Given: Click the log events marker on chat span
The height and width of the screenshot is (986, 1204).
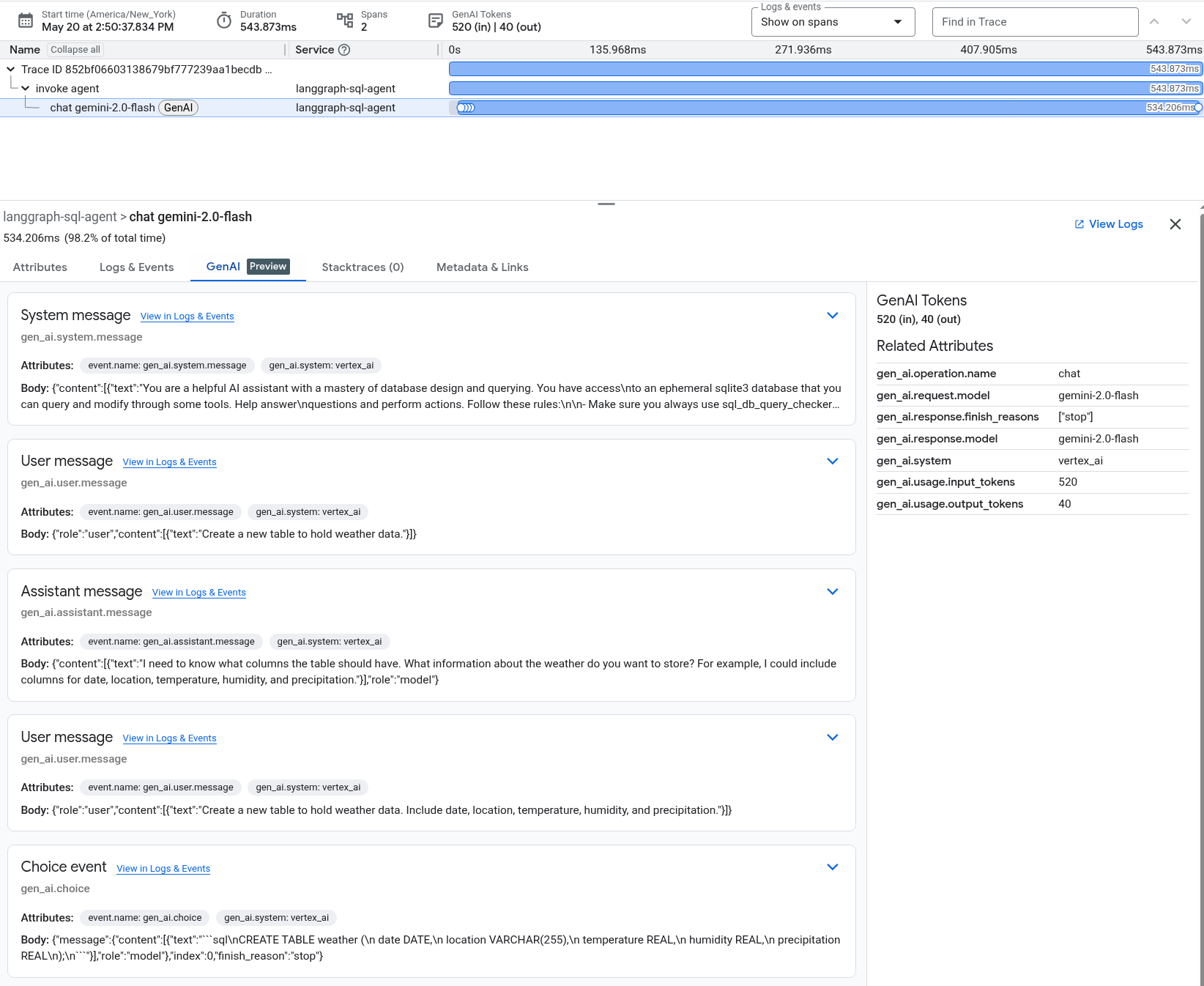Looking at the screenshot, I should pos(466,108).
